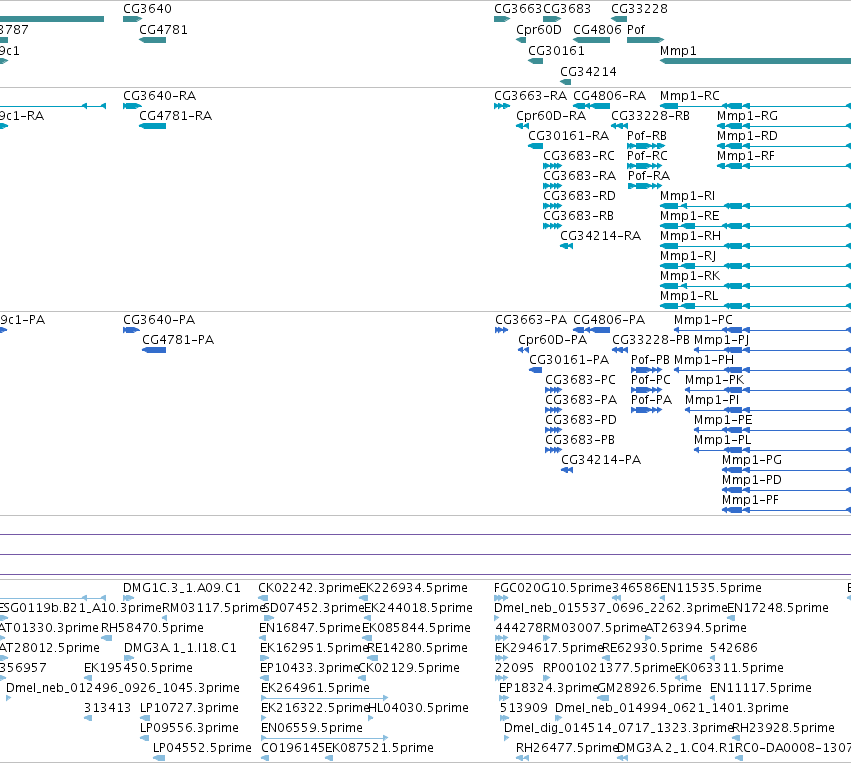This screenshot has width=851, height=763.
Task: Select the Mmp1-RC transcript
Action: (x=690, y=96)
